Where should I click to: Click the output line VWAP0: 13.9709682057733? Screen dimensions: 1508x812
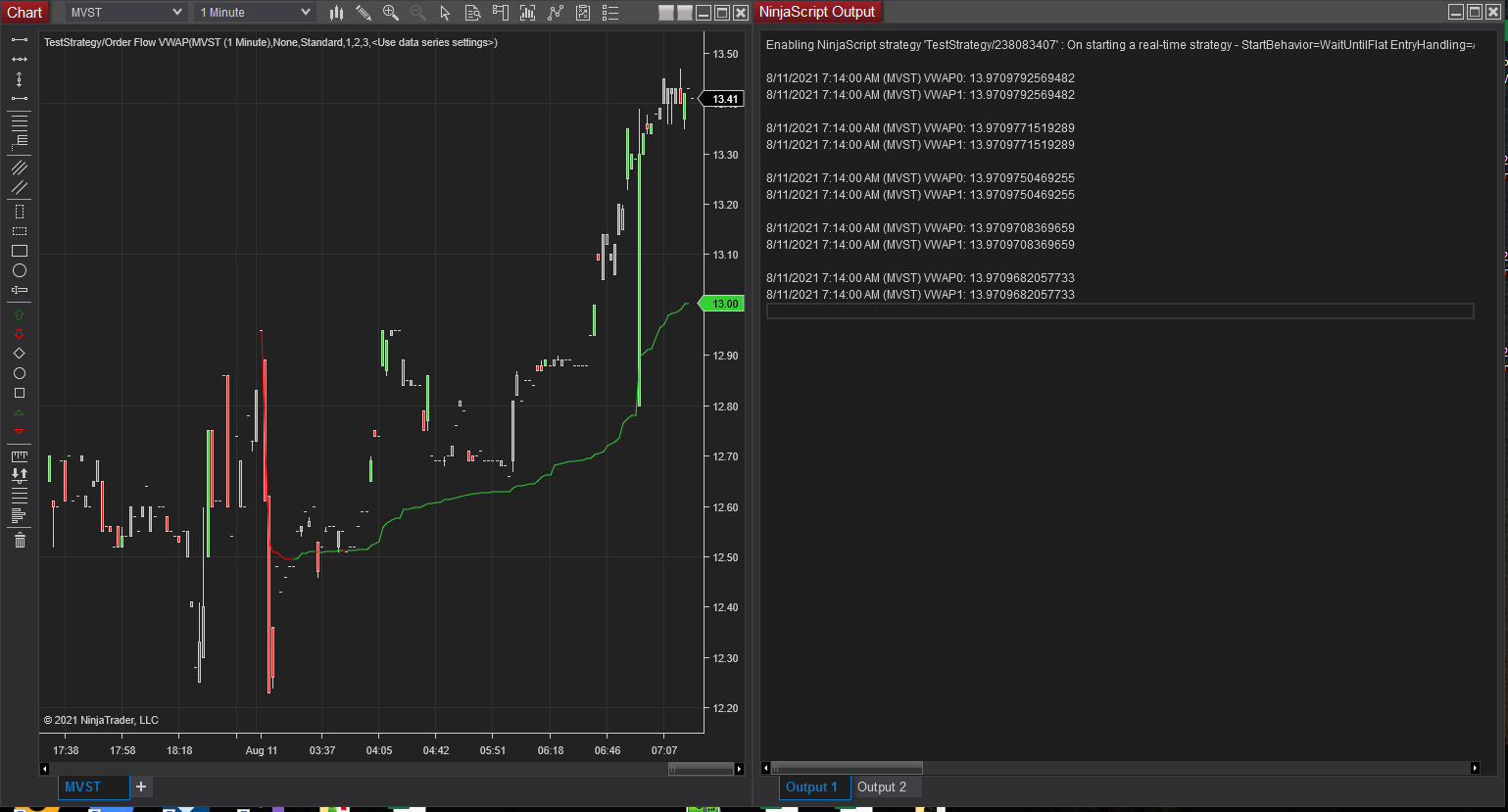pos(920,278)
